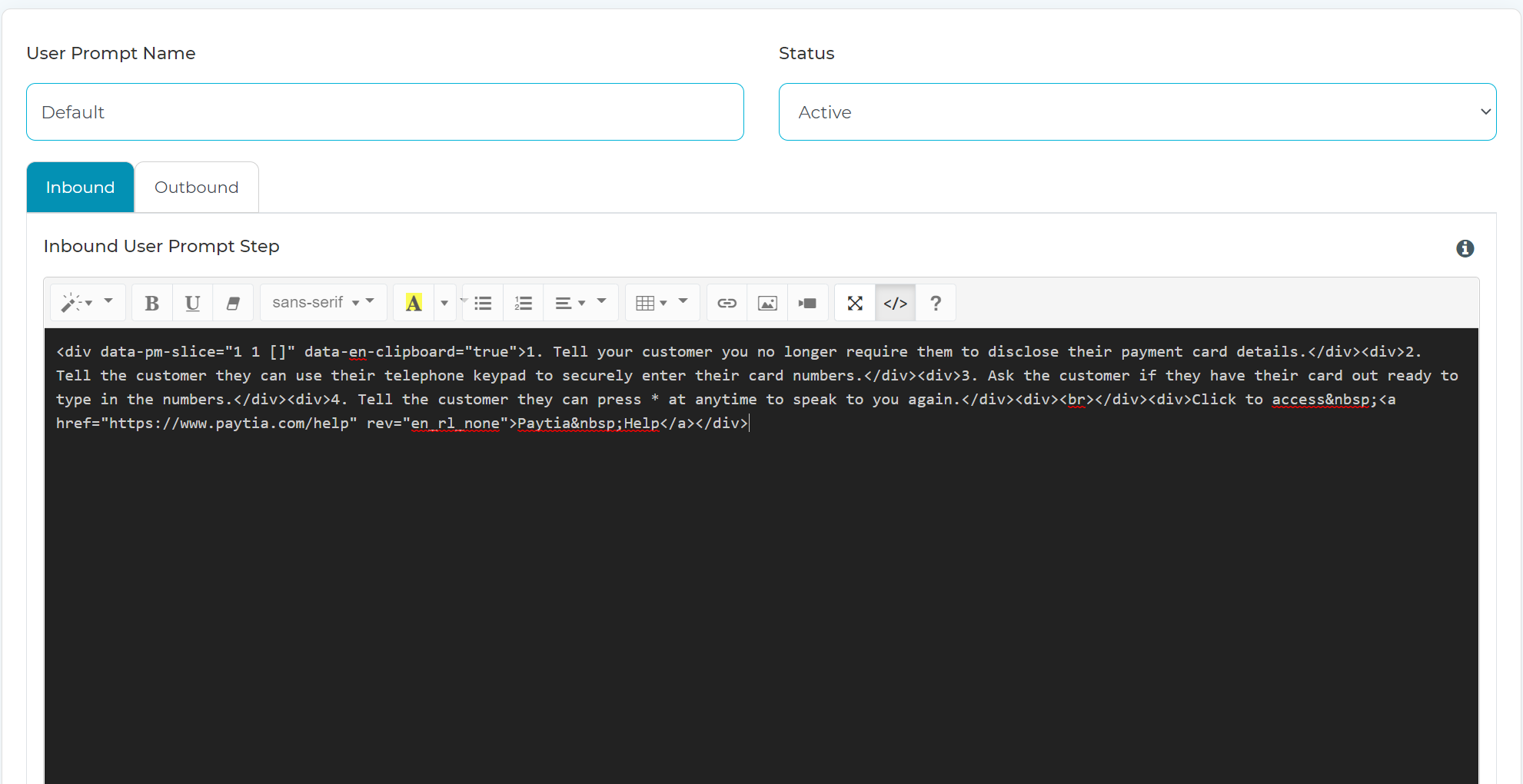Toggle bold text formatting
The image size is (1523, 784).
(151, 302)
